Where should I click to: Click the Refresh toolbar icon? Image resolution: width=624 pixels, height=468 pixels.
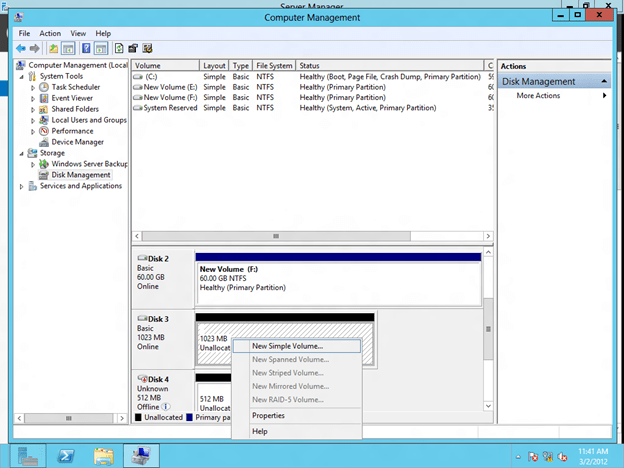click(120, 48)
